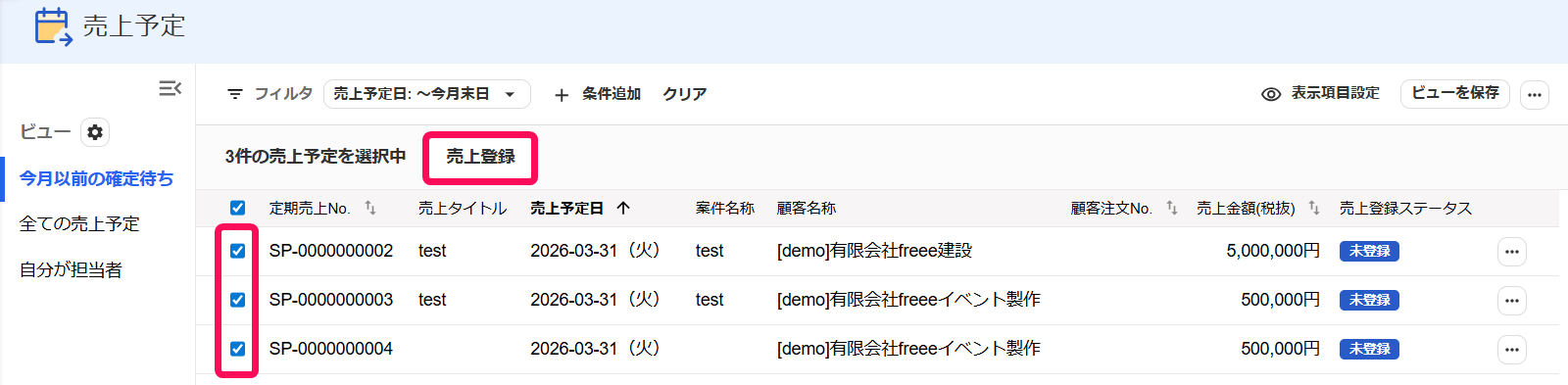The width and height of the screenshot is (1568, 385).
Task: Open row actions for SP-0000000003
Action: pyautogui.click(x=1512, y=301)
